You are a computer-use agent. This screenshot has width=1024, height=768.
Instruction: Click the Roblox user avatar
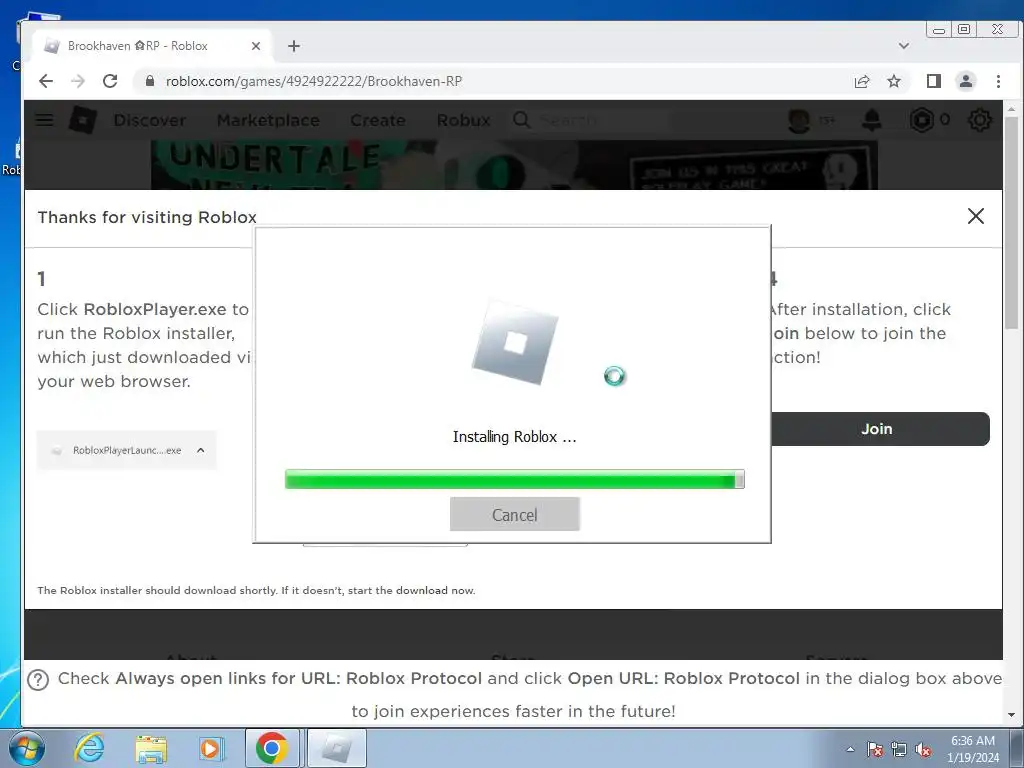click(799, 120)
